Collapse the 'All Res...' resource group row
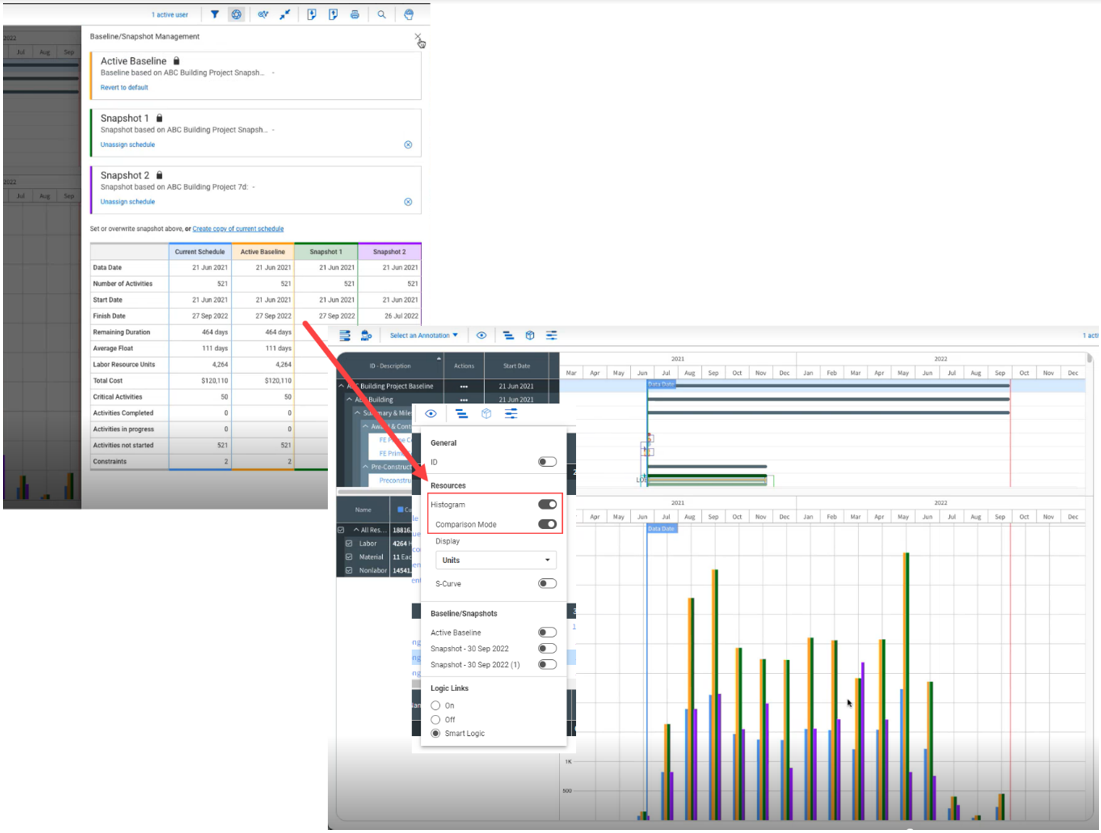1101x833 pixels. pyautogui.click(x=357, y=529)
